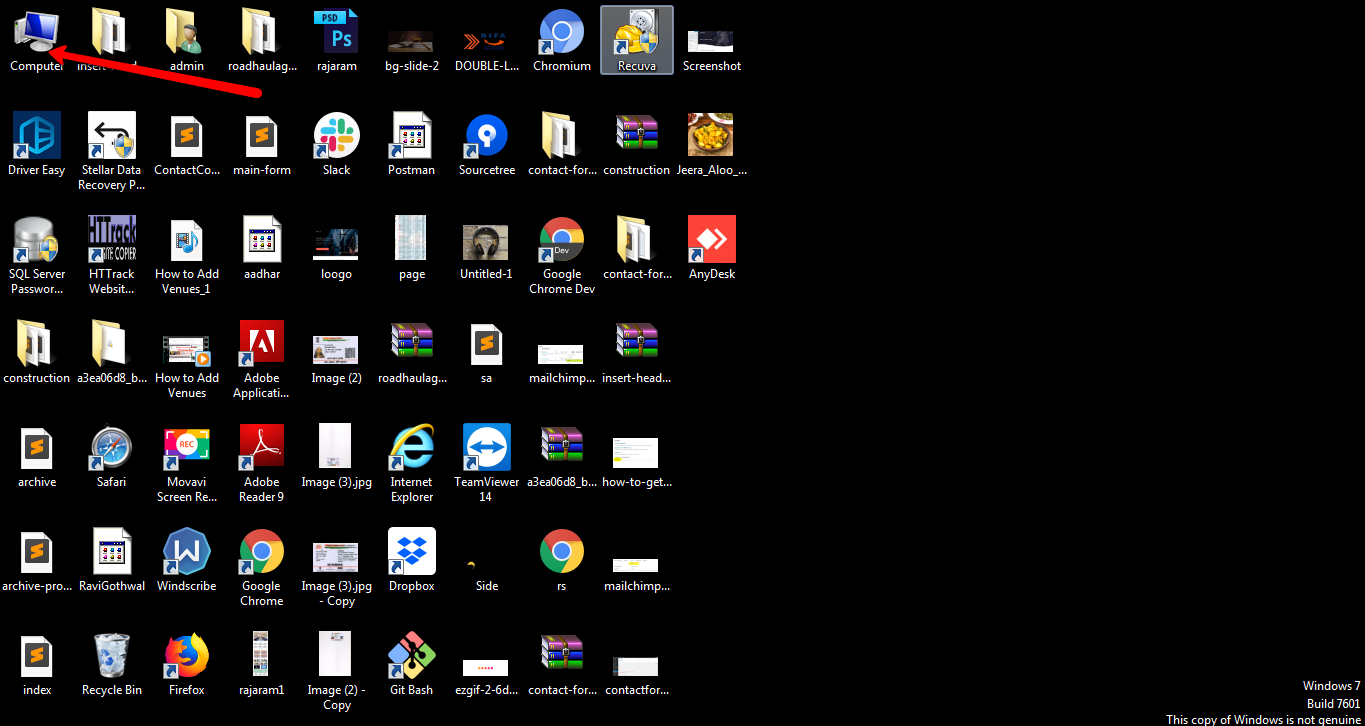Launch the AnyDesk shortcut
The width and height of the screenshot is (1365, 726).
pyautogui.click(x=712, y=248)
